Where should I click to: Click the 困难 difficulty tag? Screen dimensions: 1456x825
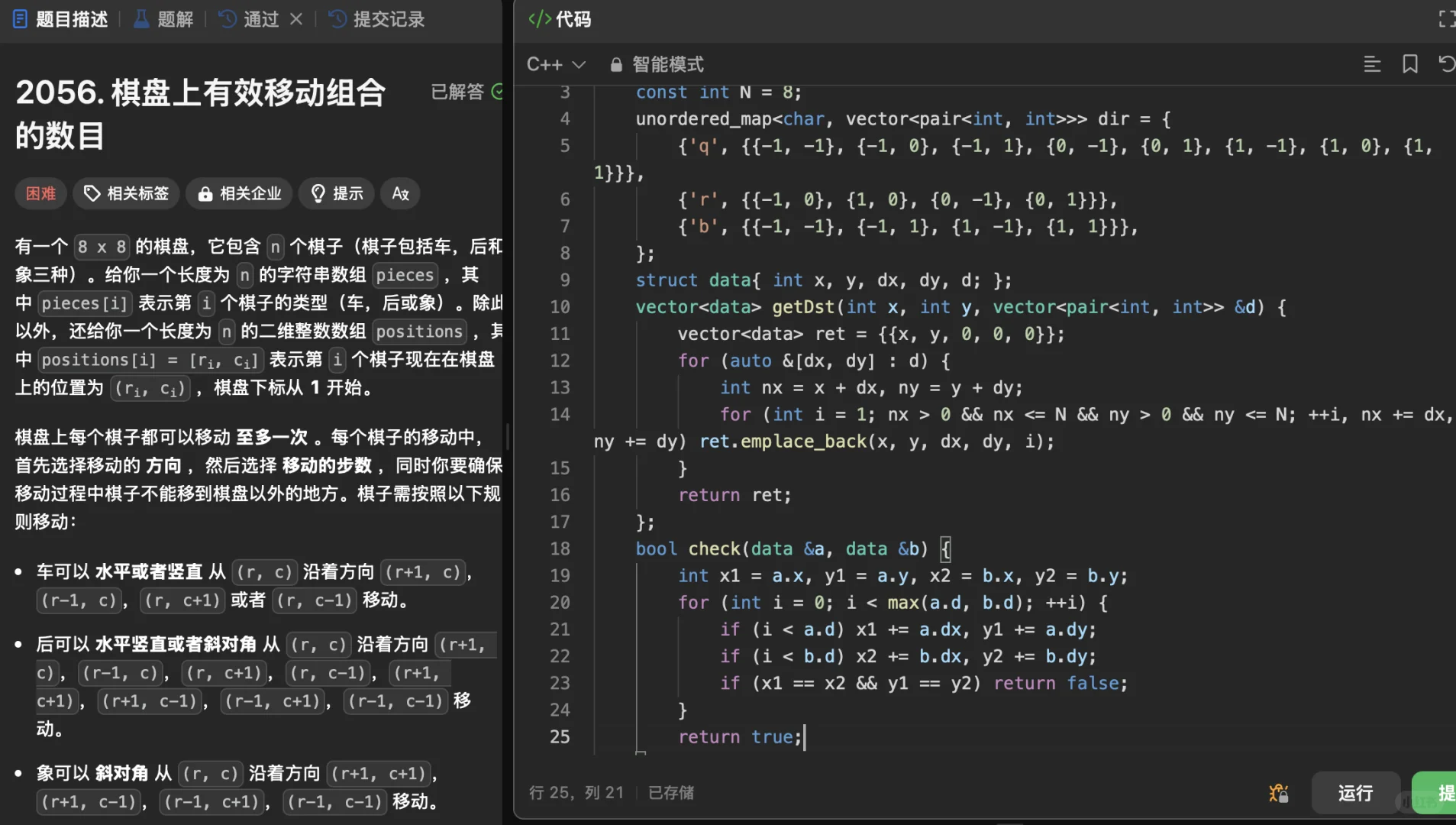pyautogui.click(x=40, y=193)
